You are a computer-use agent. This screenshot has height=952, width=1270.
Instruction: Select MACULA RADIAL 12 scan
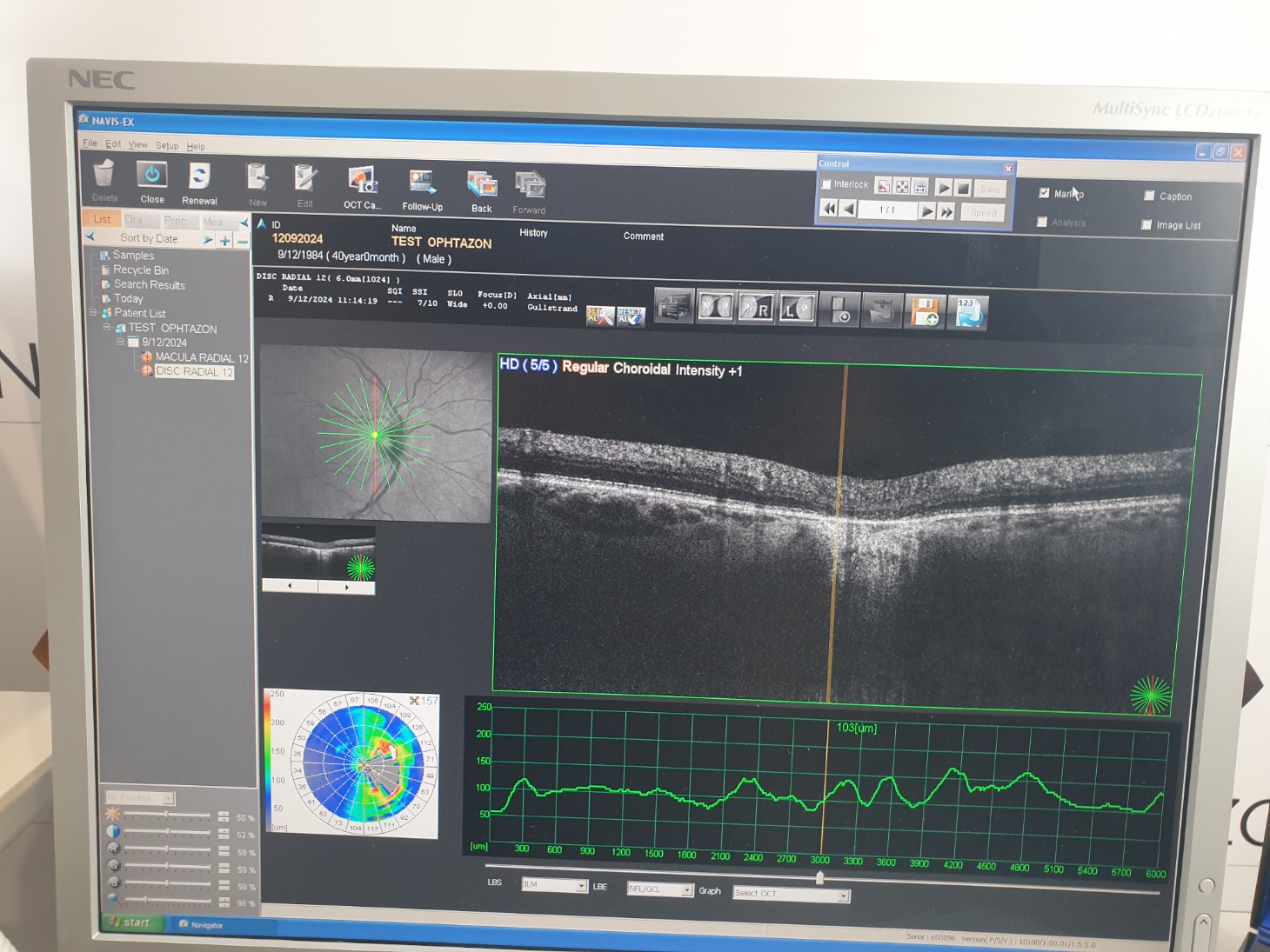[x=201, y=357]
